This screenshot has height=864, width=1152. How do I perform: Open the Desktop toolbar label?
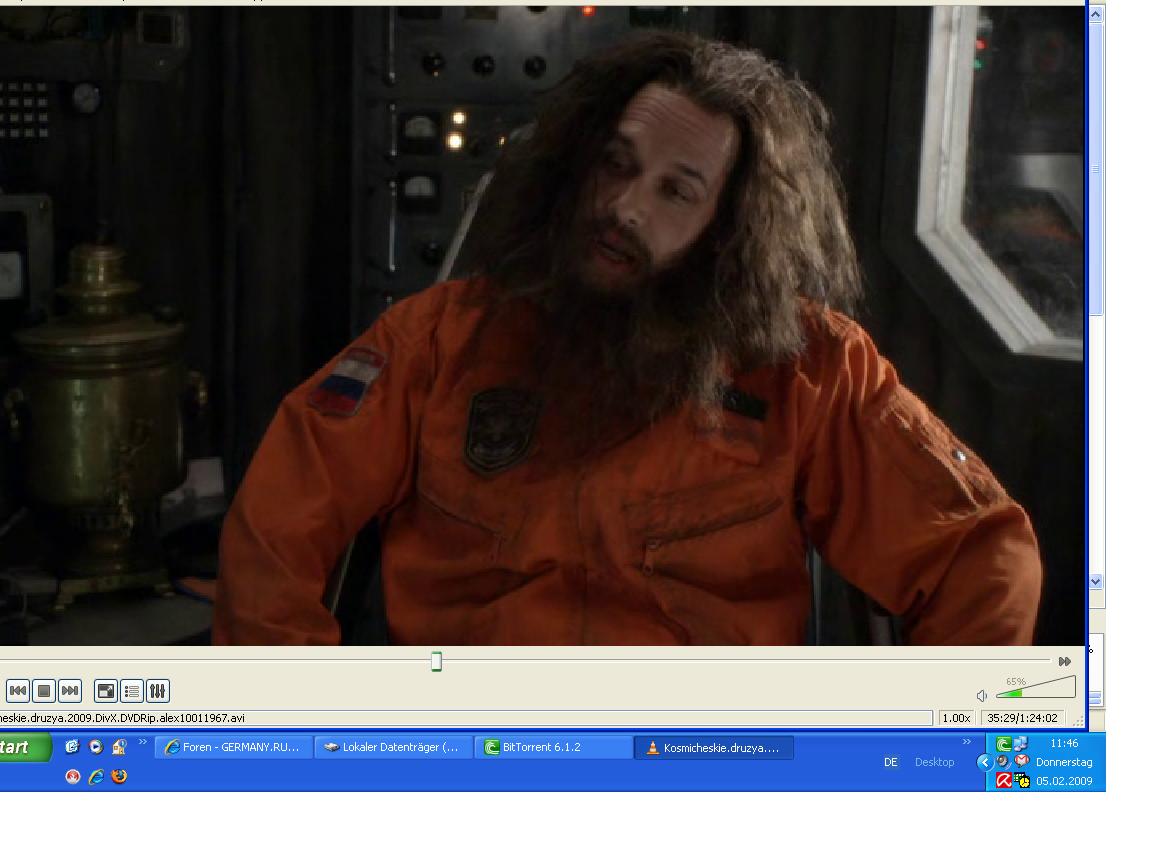click(935, 762)
